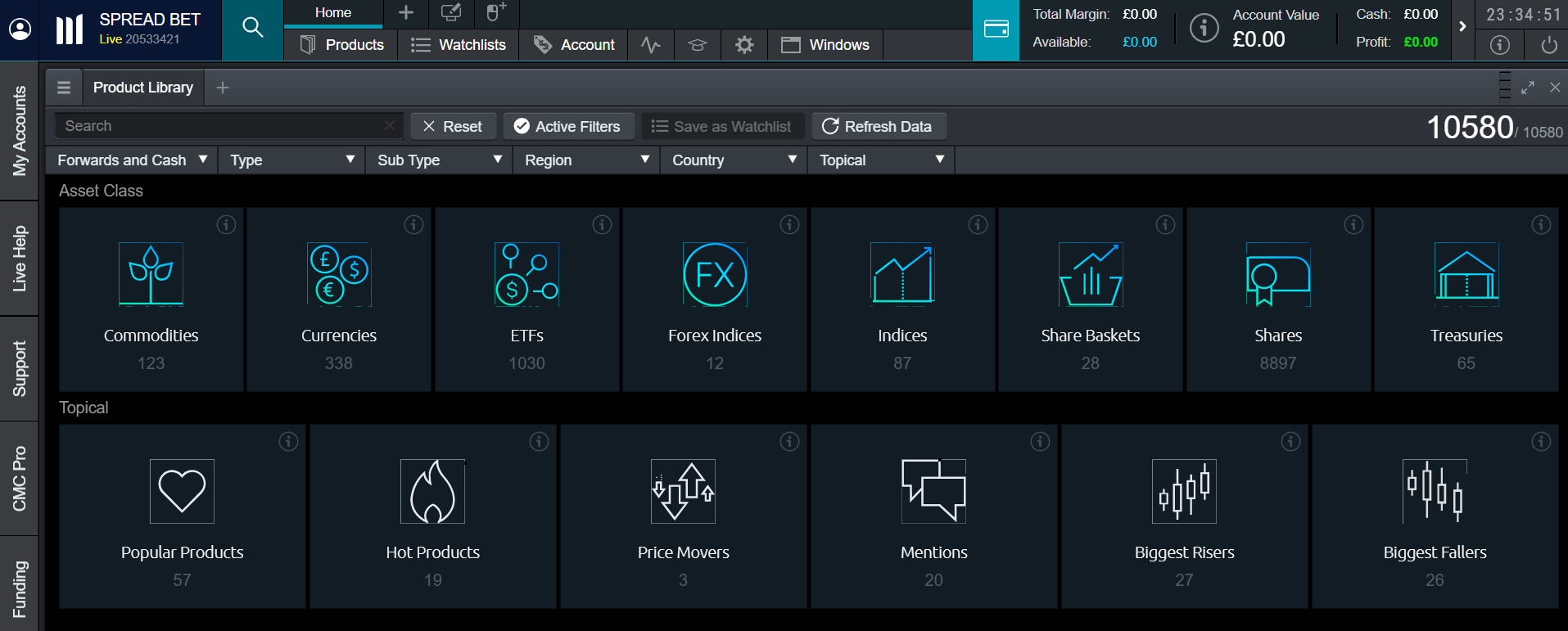Show info for the Share Baskets tile
This screenshot has height=631, width=1568.
pyautogui.click(x=1166, y=224)
